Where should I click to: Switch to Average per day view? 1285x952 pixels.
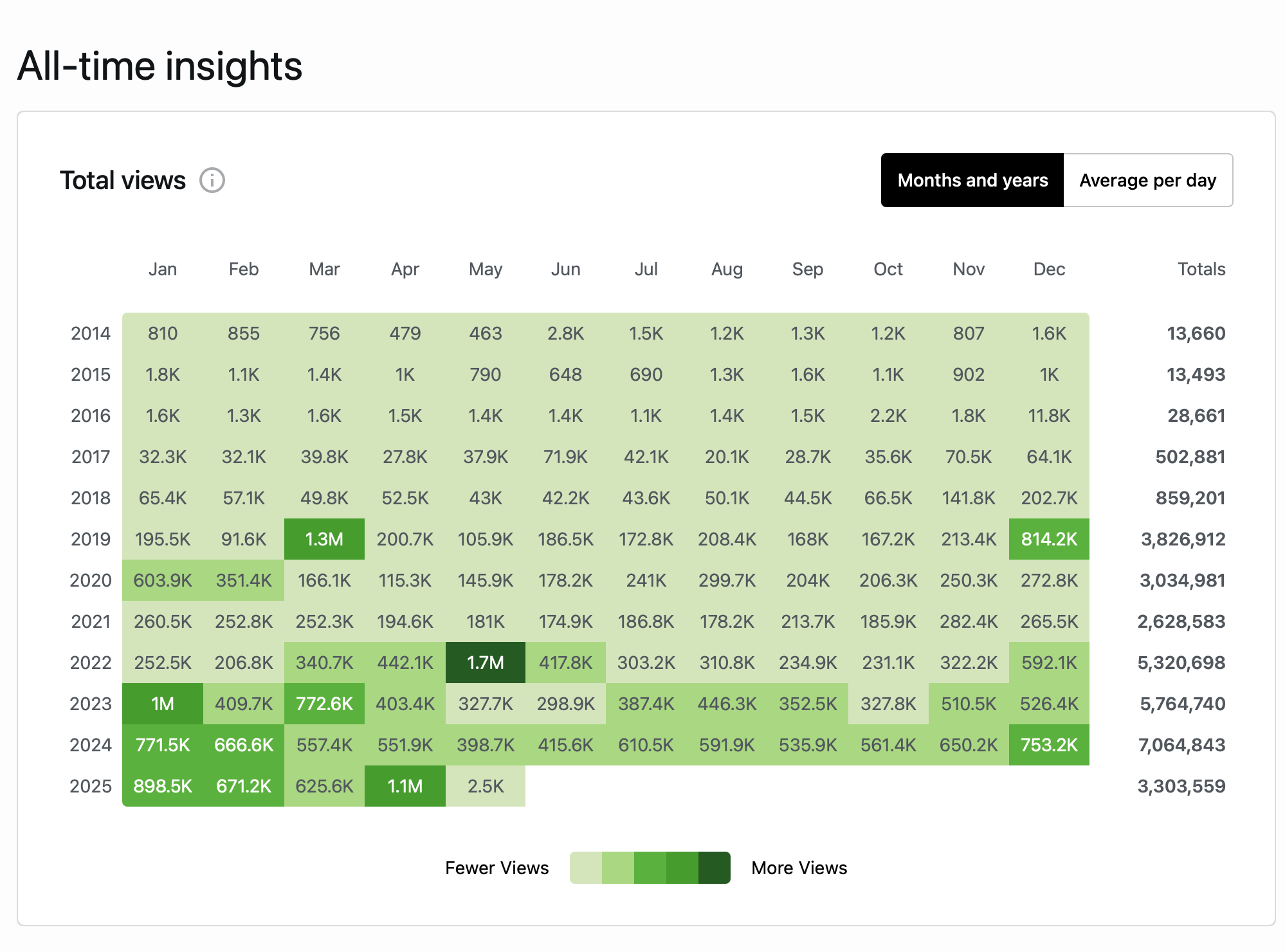point(1147,180)
